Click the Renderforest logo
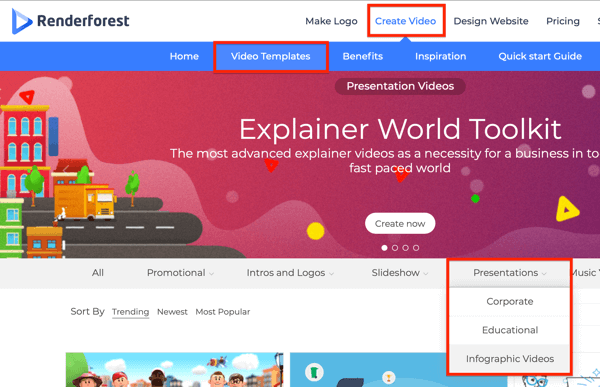600x387 pixels. point(70,21)
